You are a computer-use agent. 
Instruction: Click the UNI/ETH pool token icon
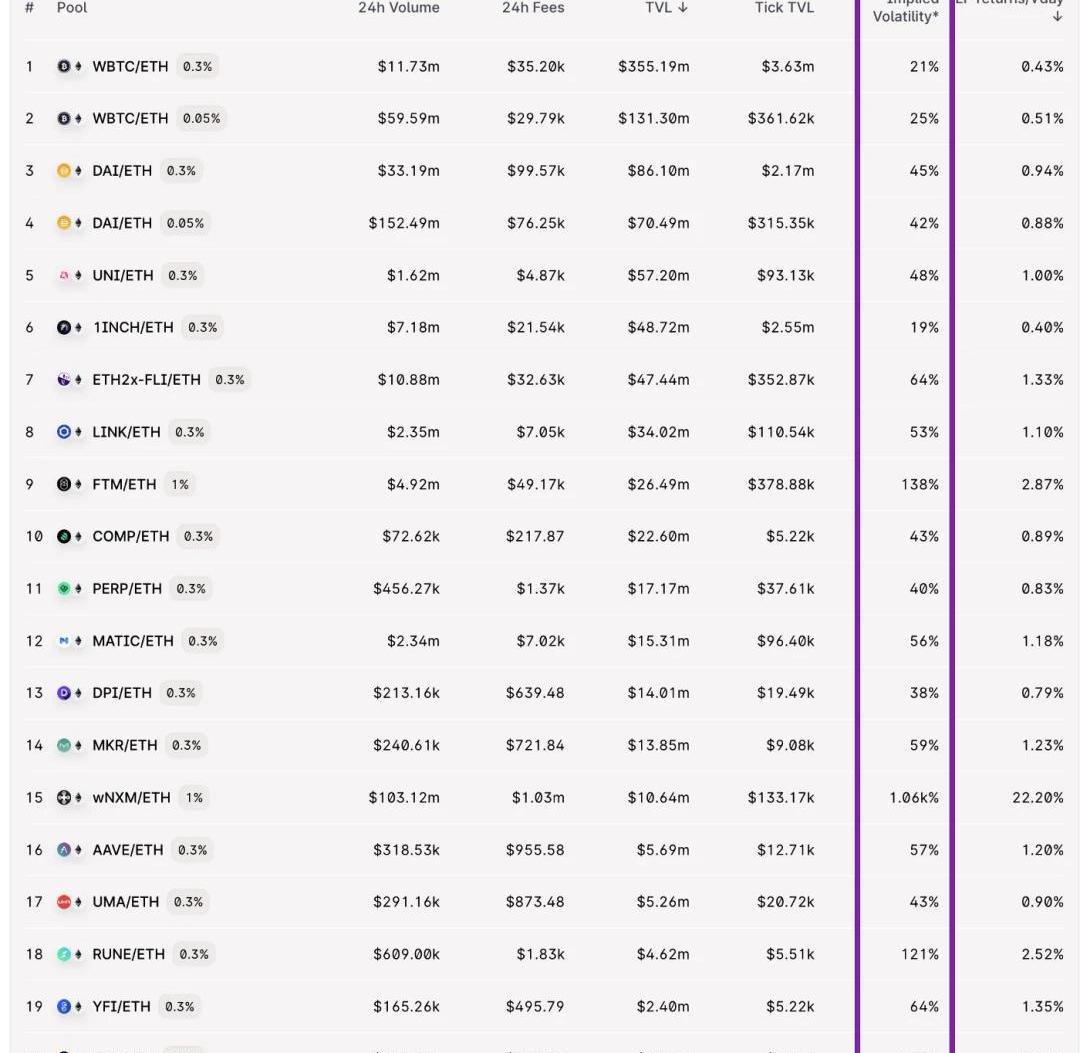coord(65,275)
